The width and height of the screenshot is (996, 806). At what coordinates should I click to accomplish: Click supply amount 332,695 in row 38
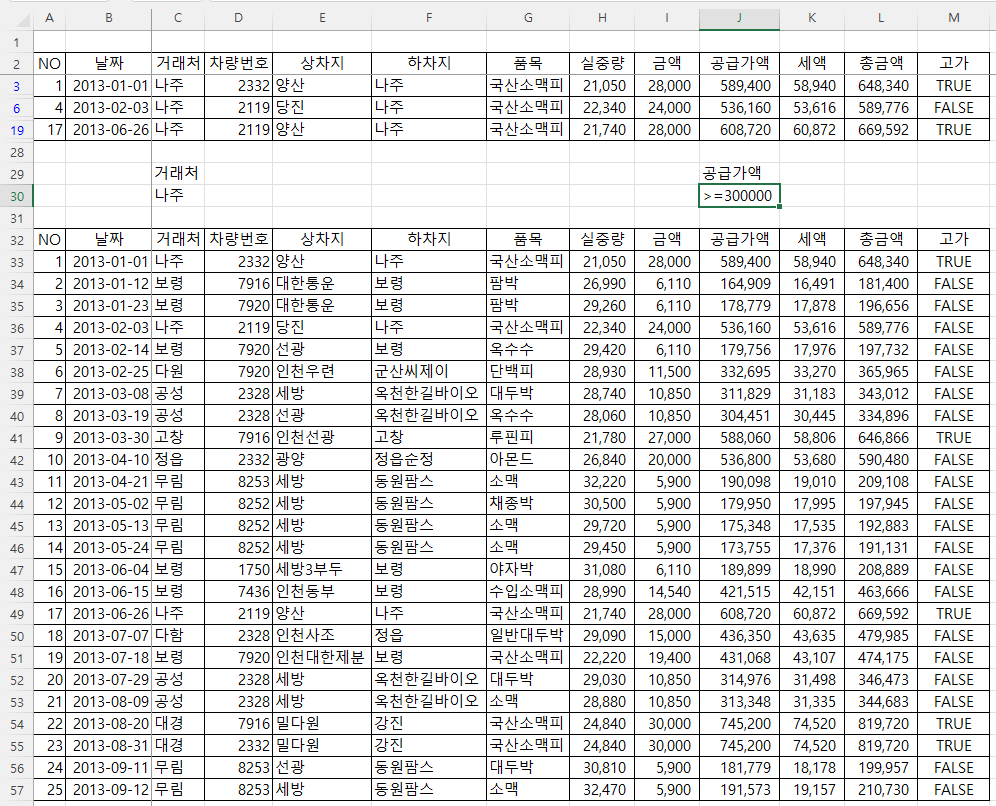[x=739, y=372]
